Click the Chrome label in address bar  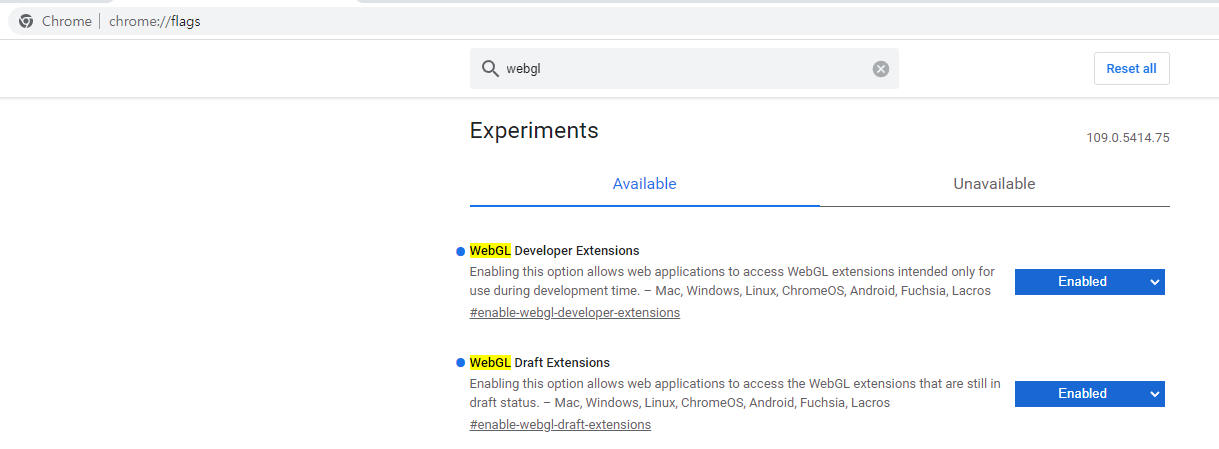tap(67, 21)
